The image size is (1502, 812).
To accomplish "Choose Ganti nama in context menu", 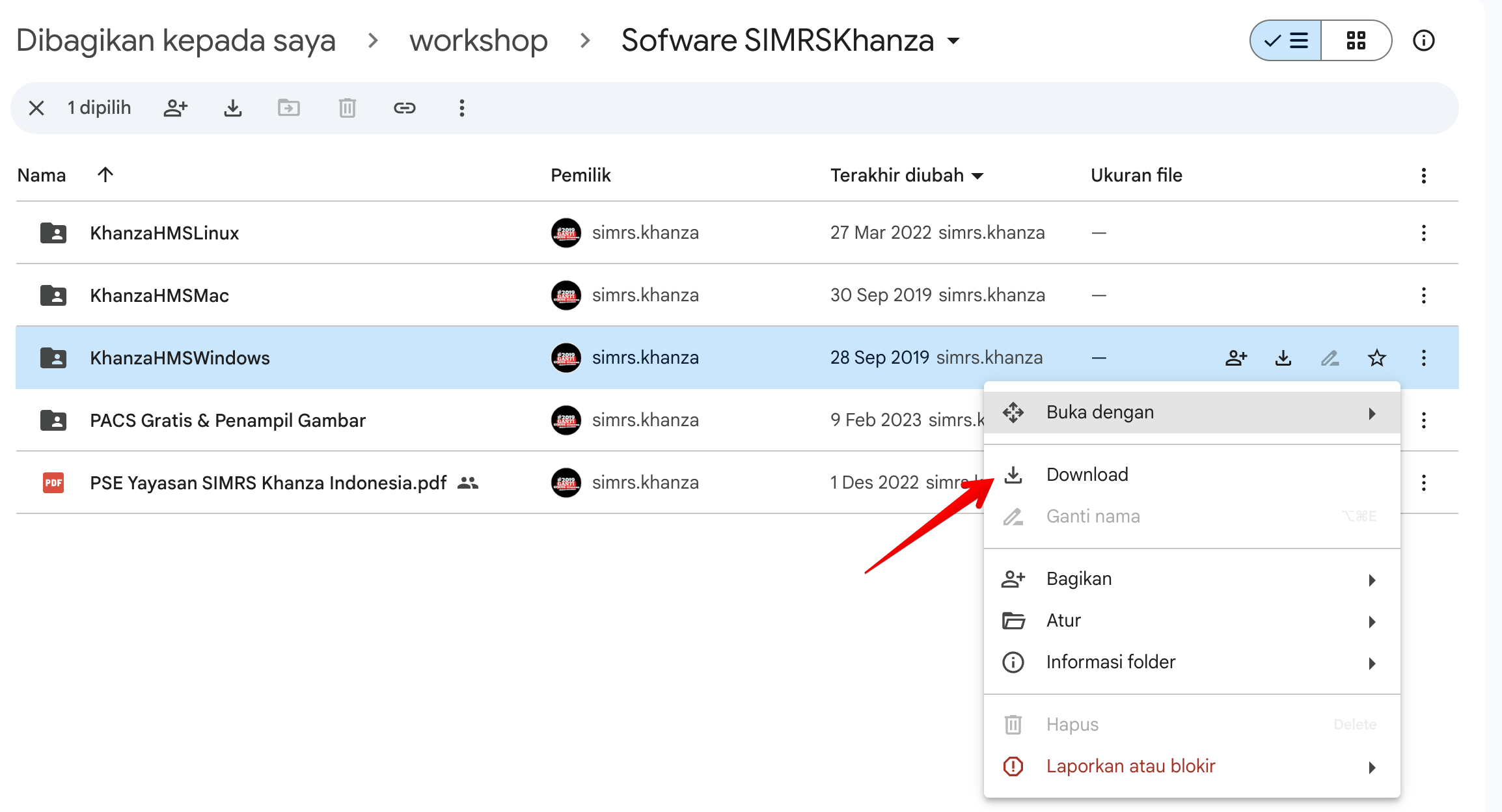I will tap(1192, 517).
